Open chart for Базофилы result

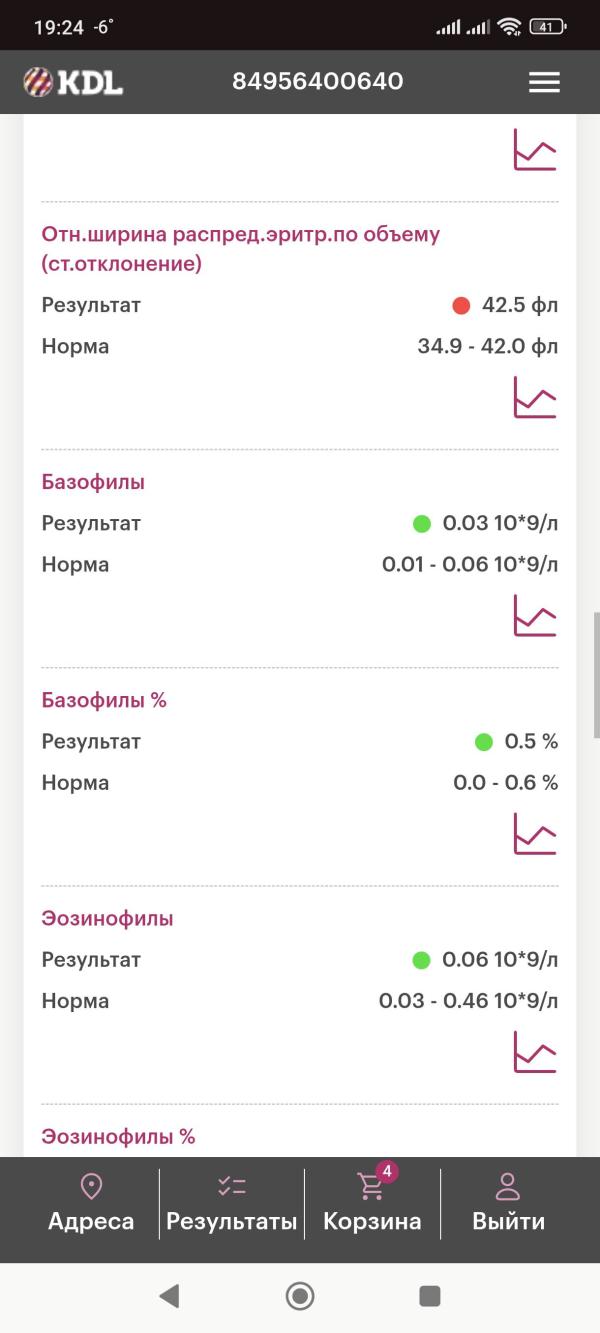[535, 615]
